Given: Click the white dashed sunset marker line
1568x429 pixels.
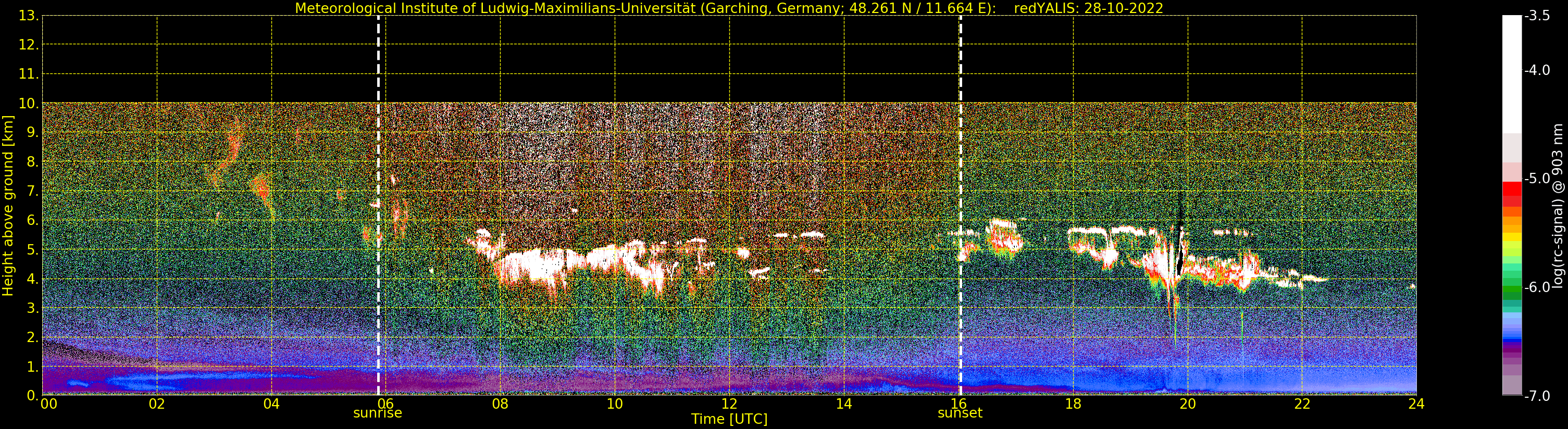Looking at the screenshot, I should tap(961, 206).
